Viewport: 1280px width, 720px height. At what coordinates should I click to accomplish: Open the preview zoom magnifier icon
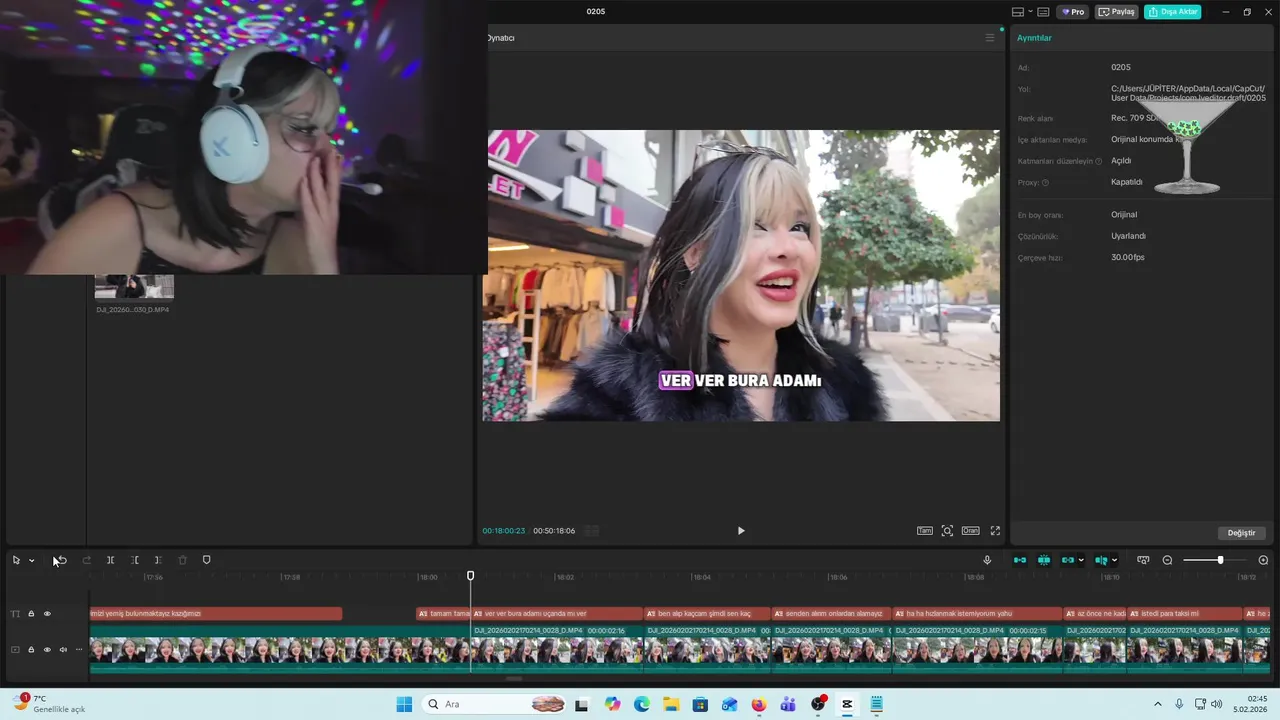coord(947,531)
